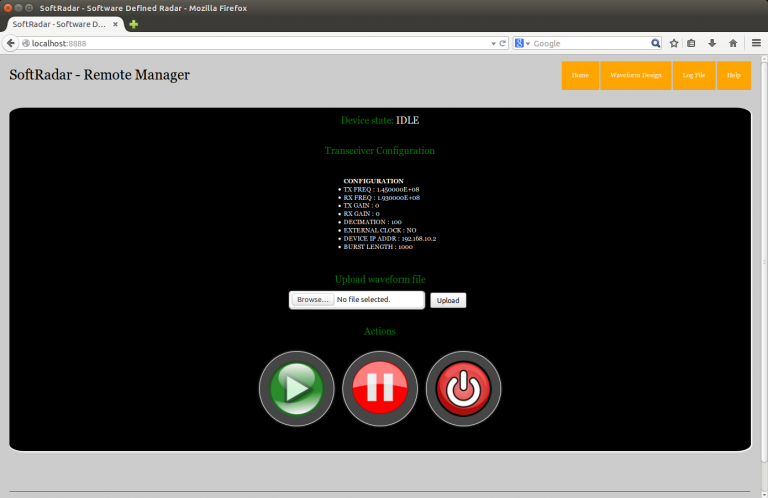This screenshot has width=768, height=498.
Task: Click the Upload button
Action: click(x=448, y=300)
